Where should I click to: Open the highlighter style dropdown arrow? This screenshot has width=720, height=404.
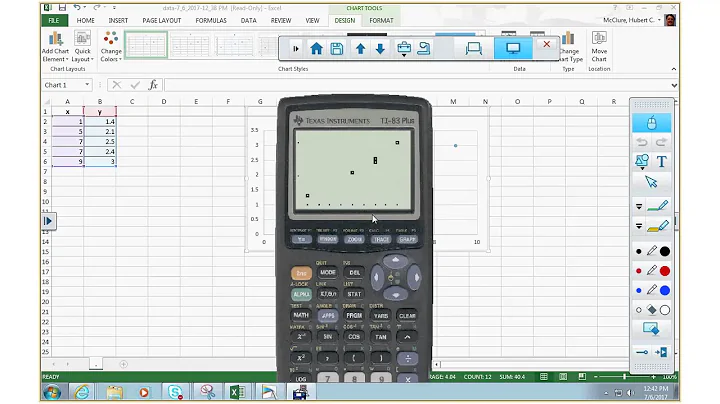[639, 226]
